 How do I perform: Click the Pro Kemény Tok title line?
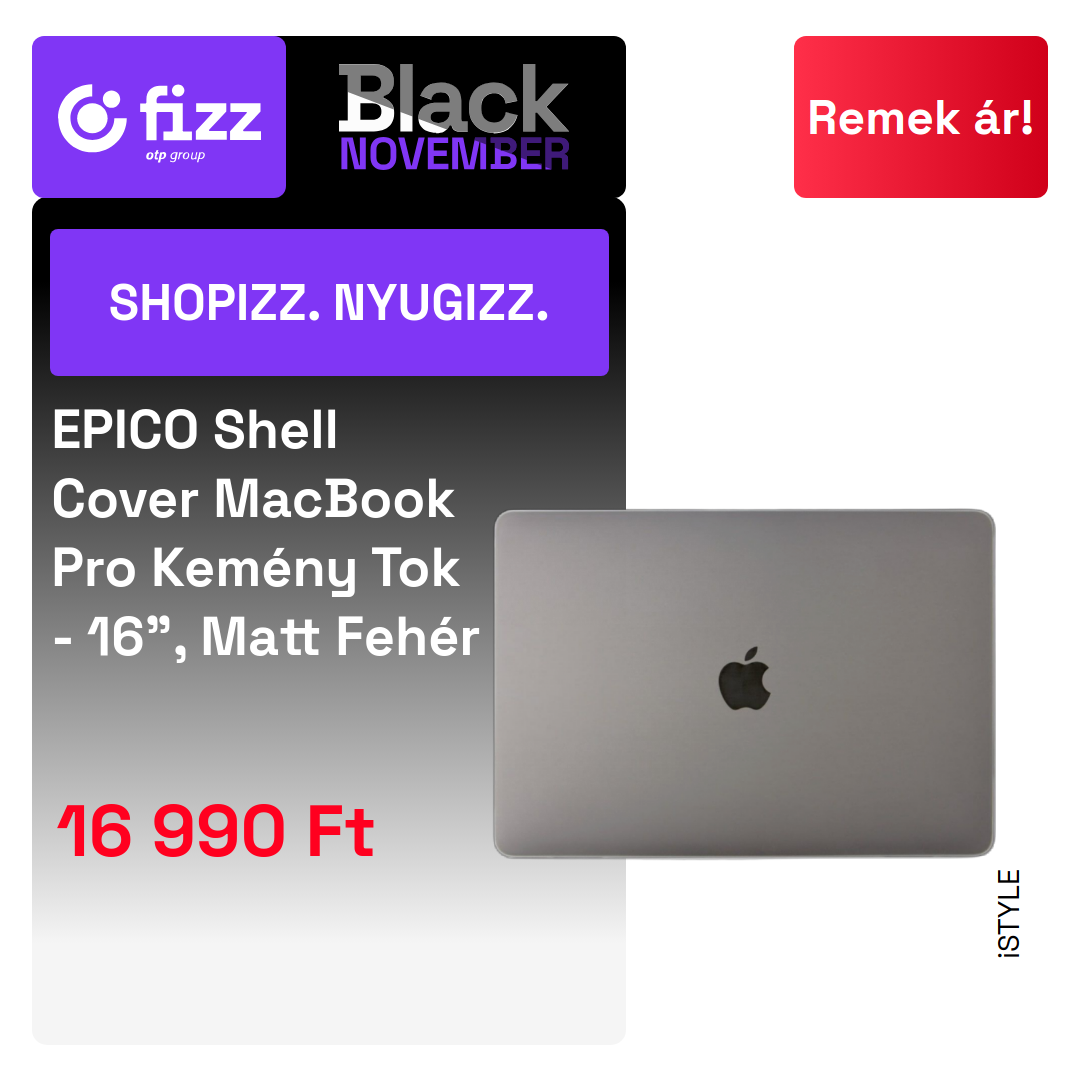[x=256, y=569]
